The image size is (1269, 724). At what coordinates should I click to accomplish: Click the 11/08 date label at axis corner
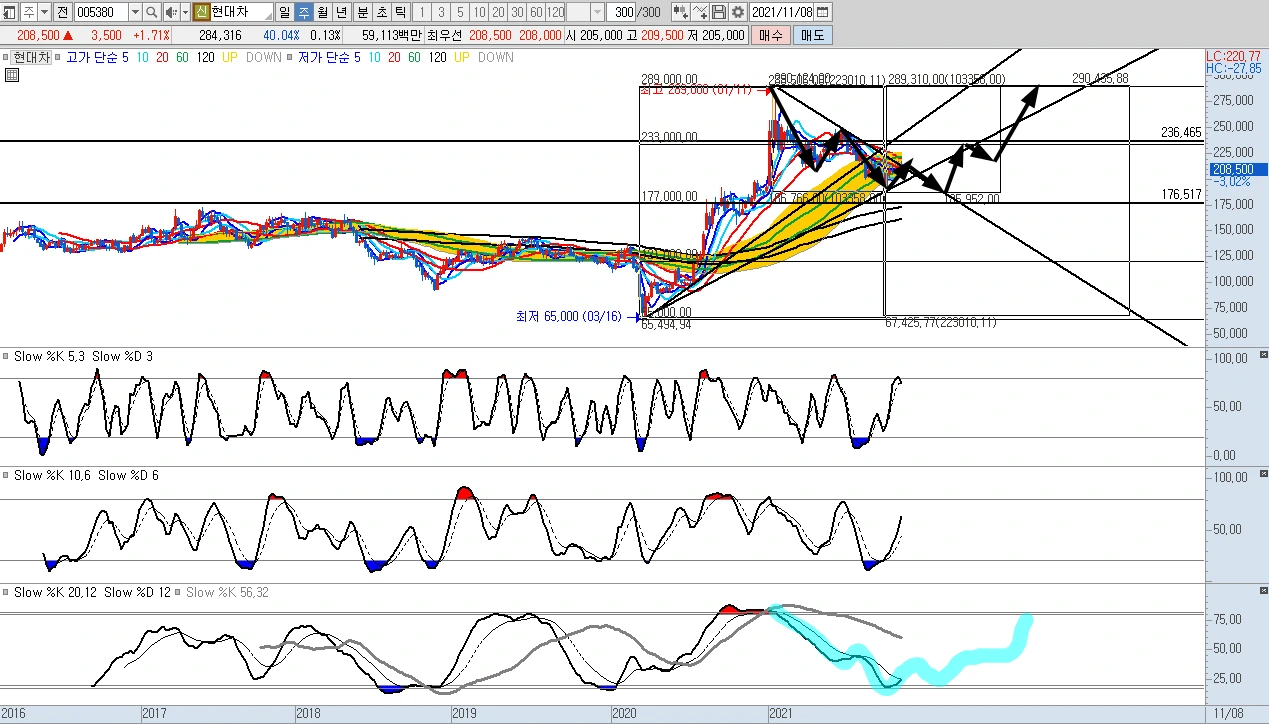click(x=1227, y=714)
